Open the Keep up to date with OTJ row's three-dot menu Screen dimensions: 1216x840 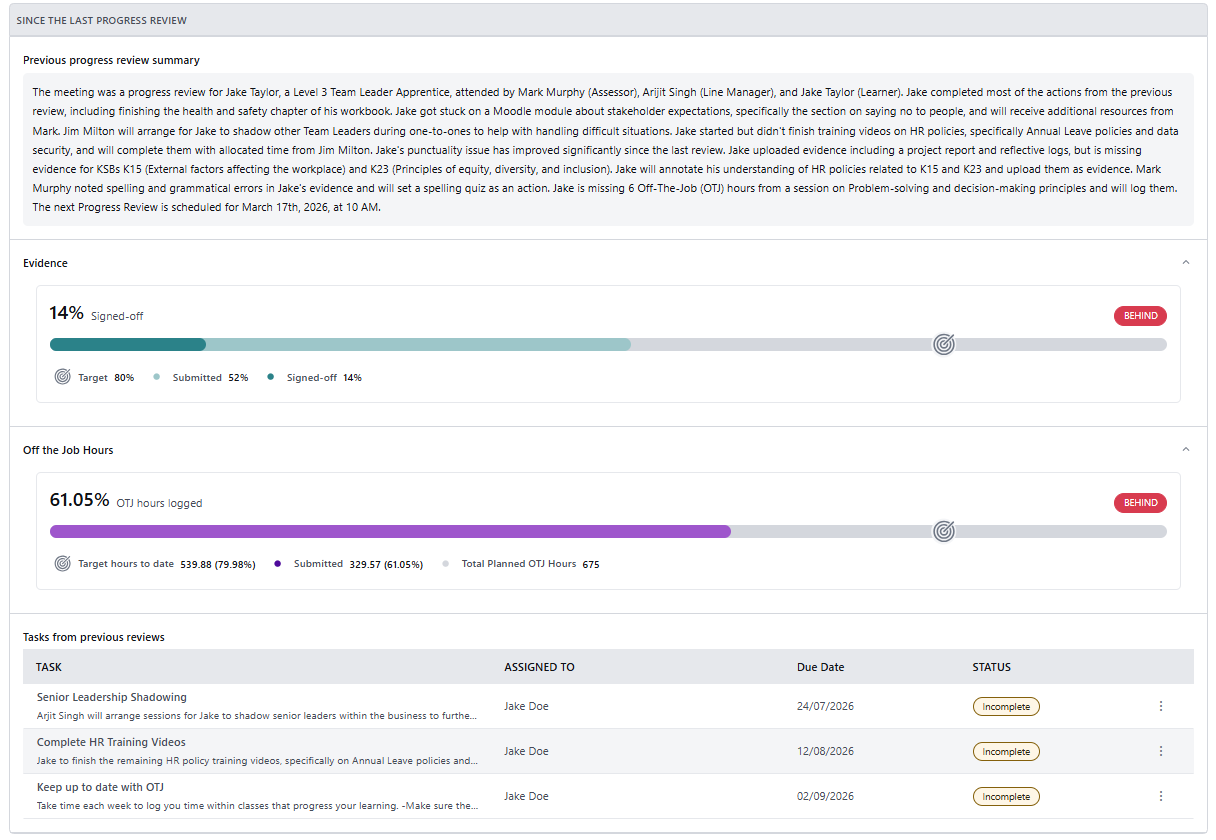(1161, 796)
